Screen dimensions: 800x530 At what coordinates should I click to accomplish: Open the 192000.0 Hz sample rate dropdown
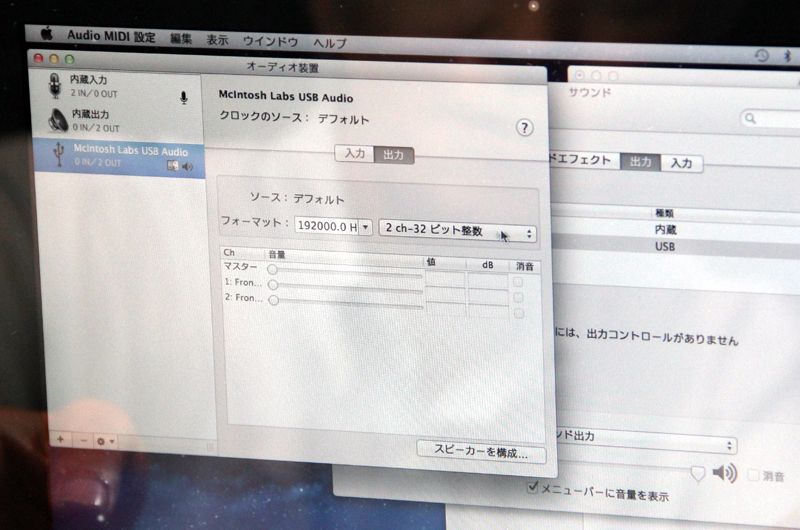point(365,227)
